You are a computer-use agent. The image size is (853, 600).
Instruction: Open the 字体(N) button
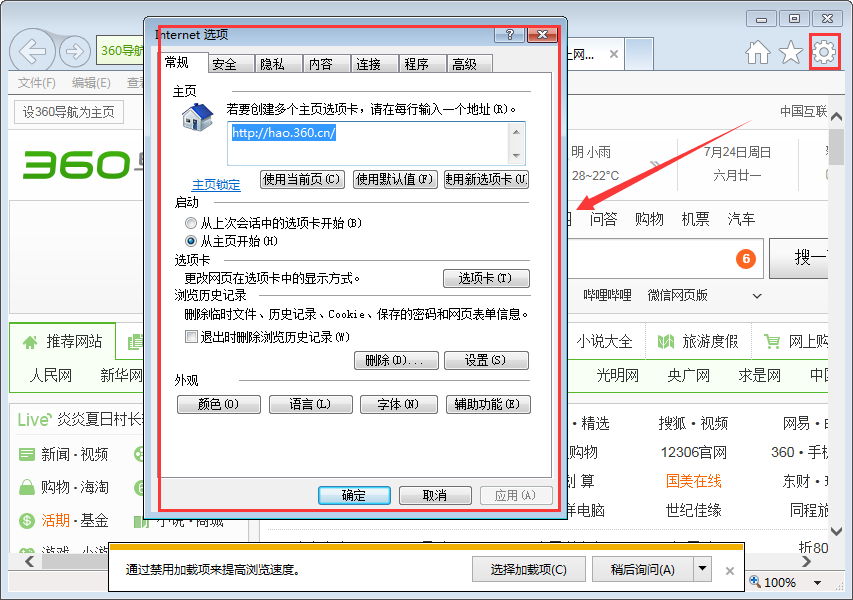pyautogui.click(x=399, y=404)
